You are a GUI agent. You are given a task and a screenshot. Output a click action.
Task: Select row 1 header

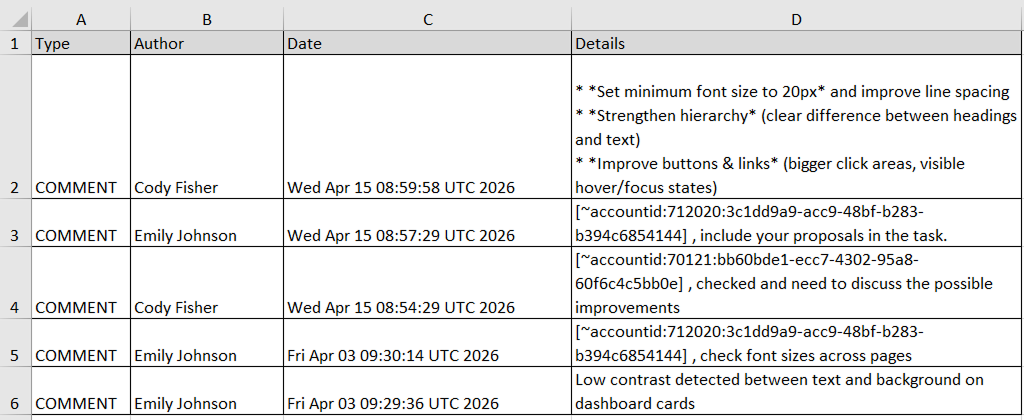click(16, 44)
